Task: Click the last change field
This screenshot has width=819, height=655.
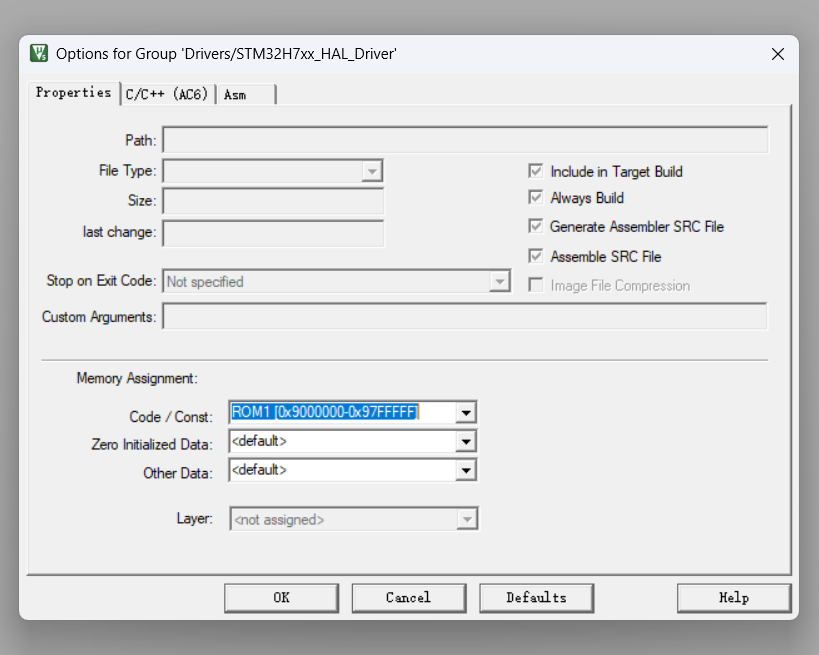Action: 273,233
